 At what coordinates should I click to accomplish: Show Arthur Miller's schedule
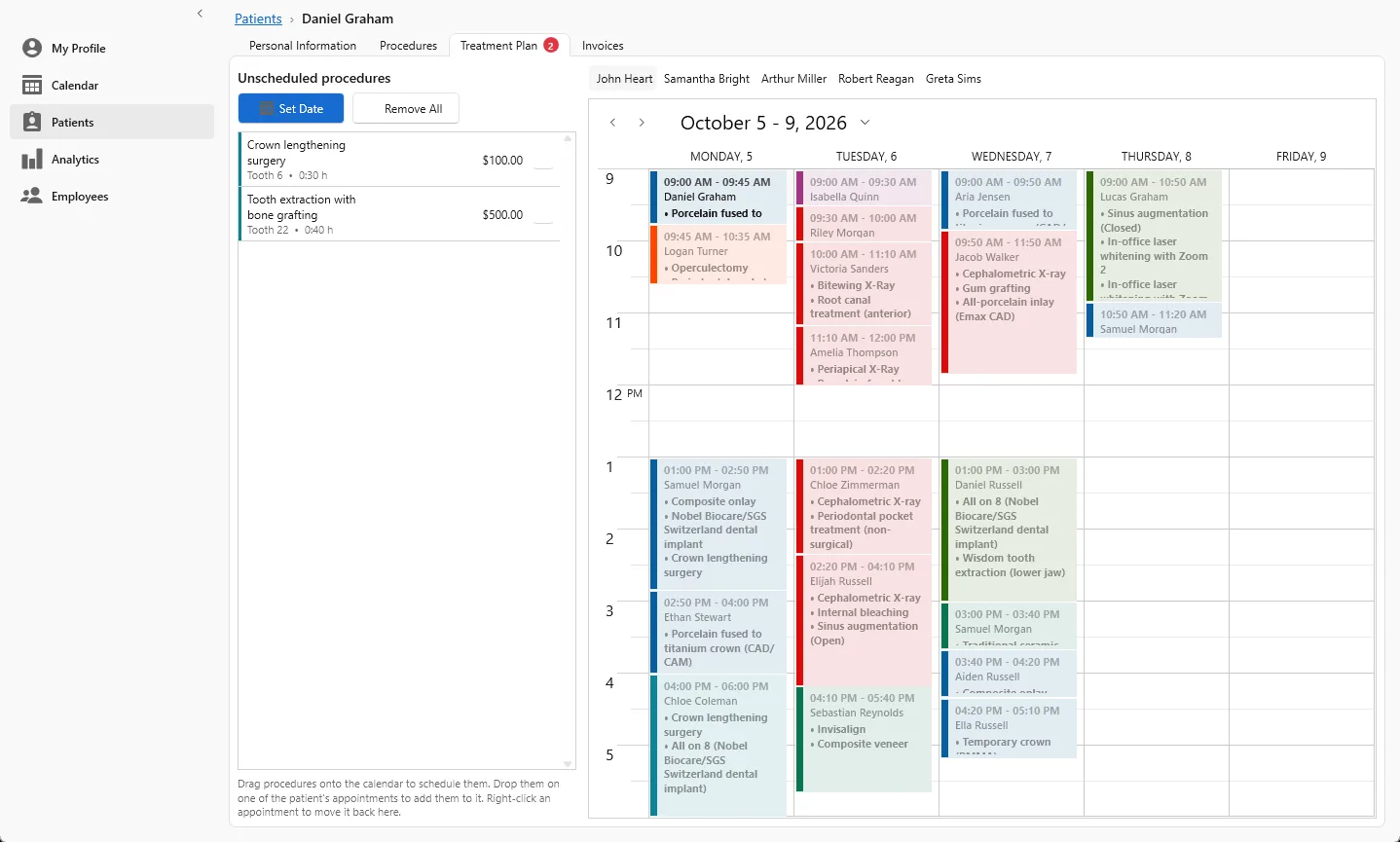[793, 79]
